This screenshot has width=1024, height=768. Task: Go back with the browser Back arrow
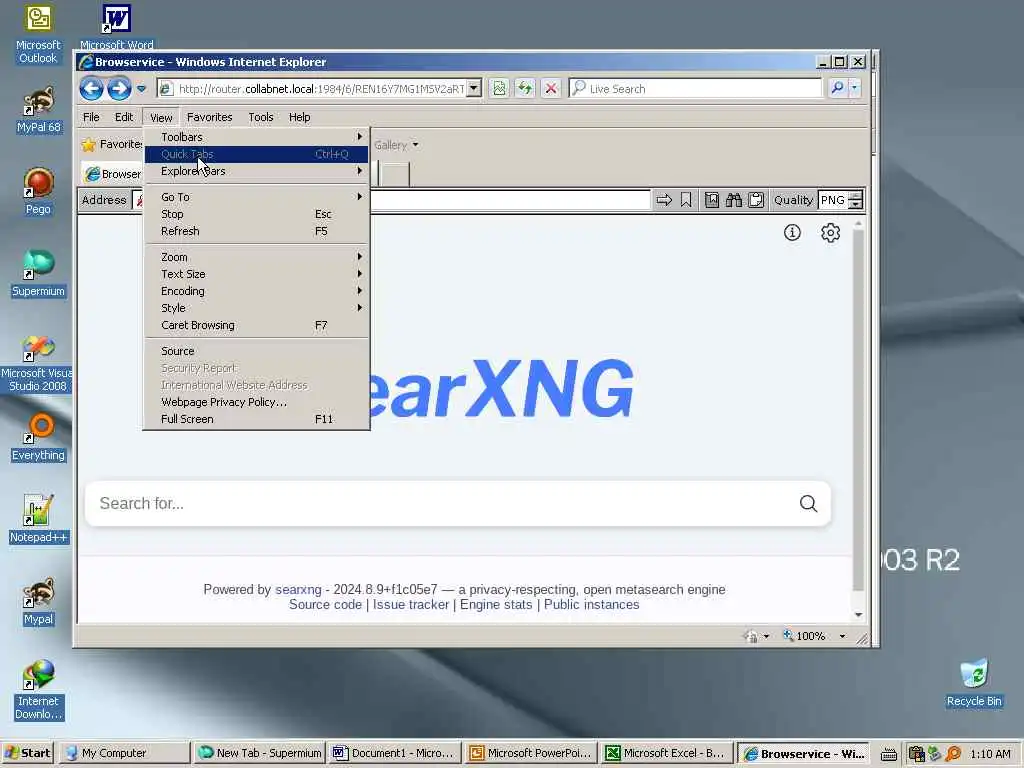pos(91,88)
